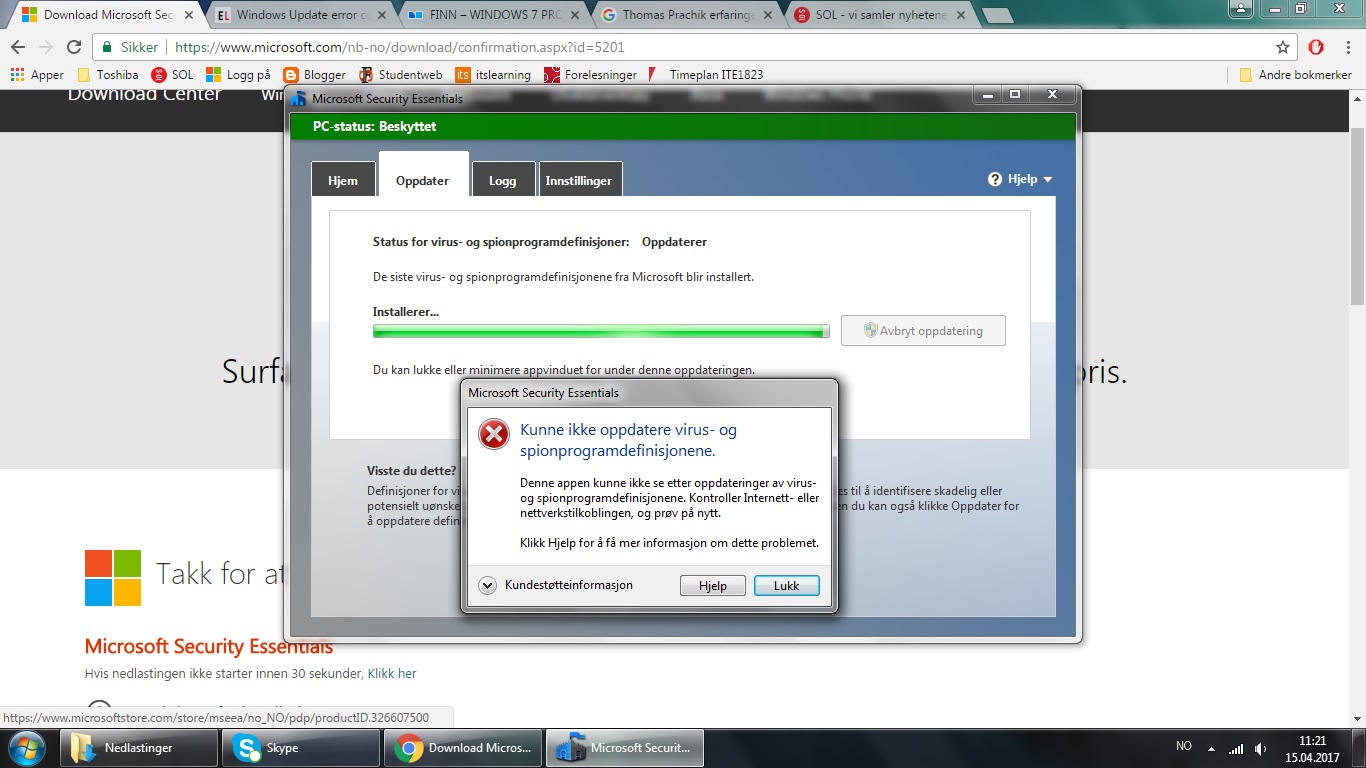Screen dimensions: 1366x768
Task: Click the red error icon in dialog
Action: point(494,434)
